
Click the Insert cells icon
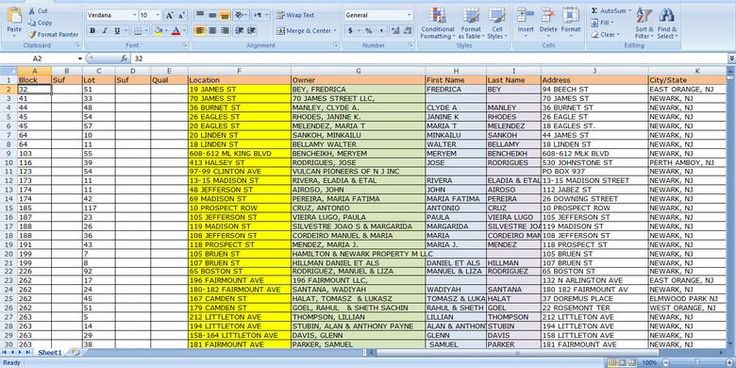click(x=526, y=15)
